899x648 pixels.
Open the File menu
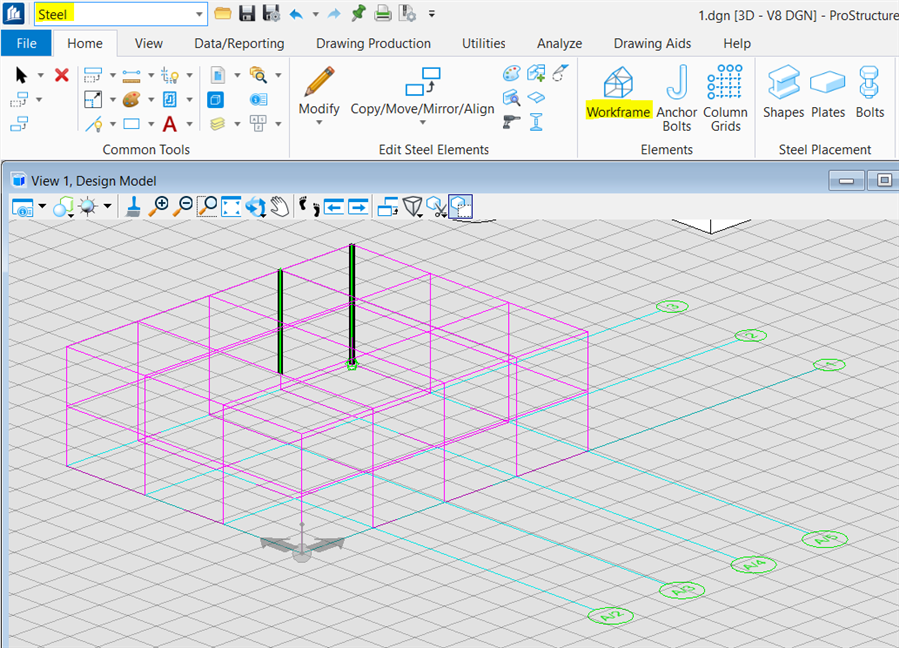tap(26, 44)
